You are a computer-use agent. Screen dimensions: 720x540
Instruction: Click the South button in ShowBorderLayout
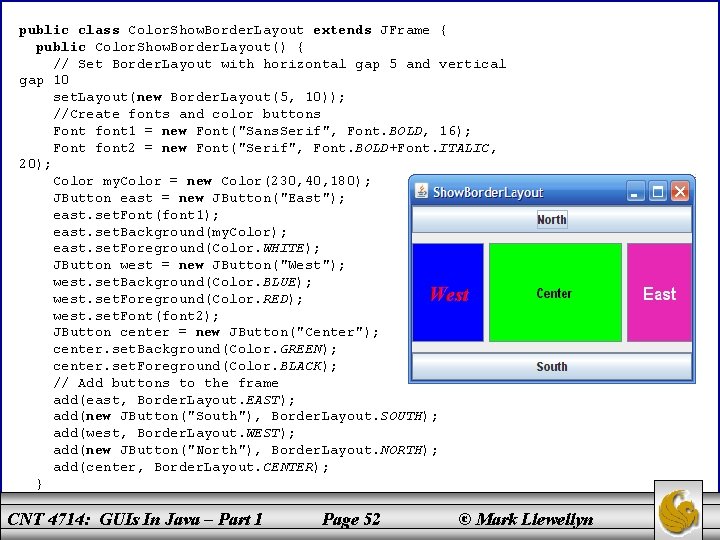[552, 366]
